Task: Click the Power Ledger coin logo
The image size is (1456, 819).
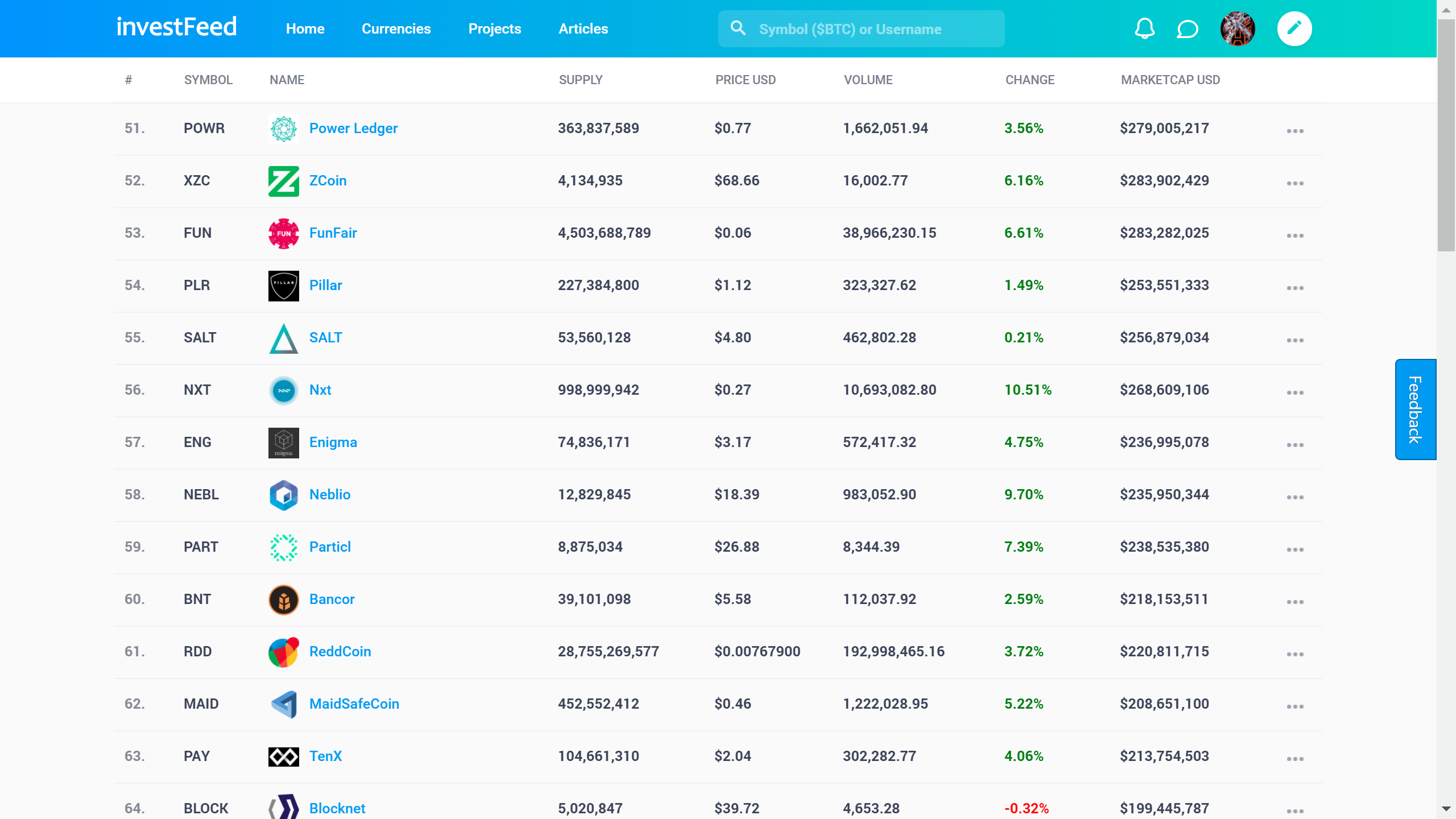Action: coord(284,129)
